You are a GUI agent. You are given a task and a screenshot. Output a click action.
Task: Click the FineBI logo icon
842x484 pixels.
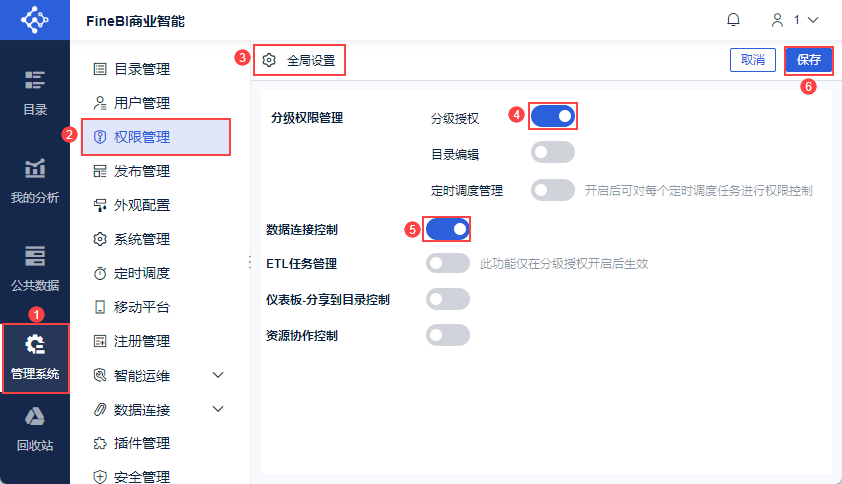pos(35,20)
